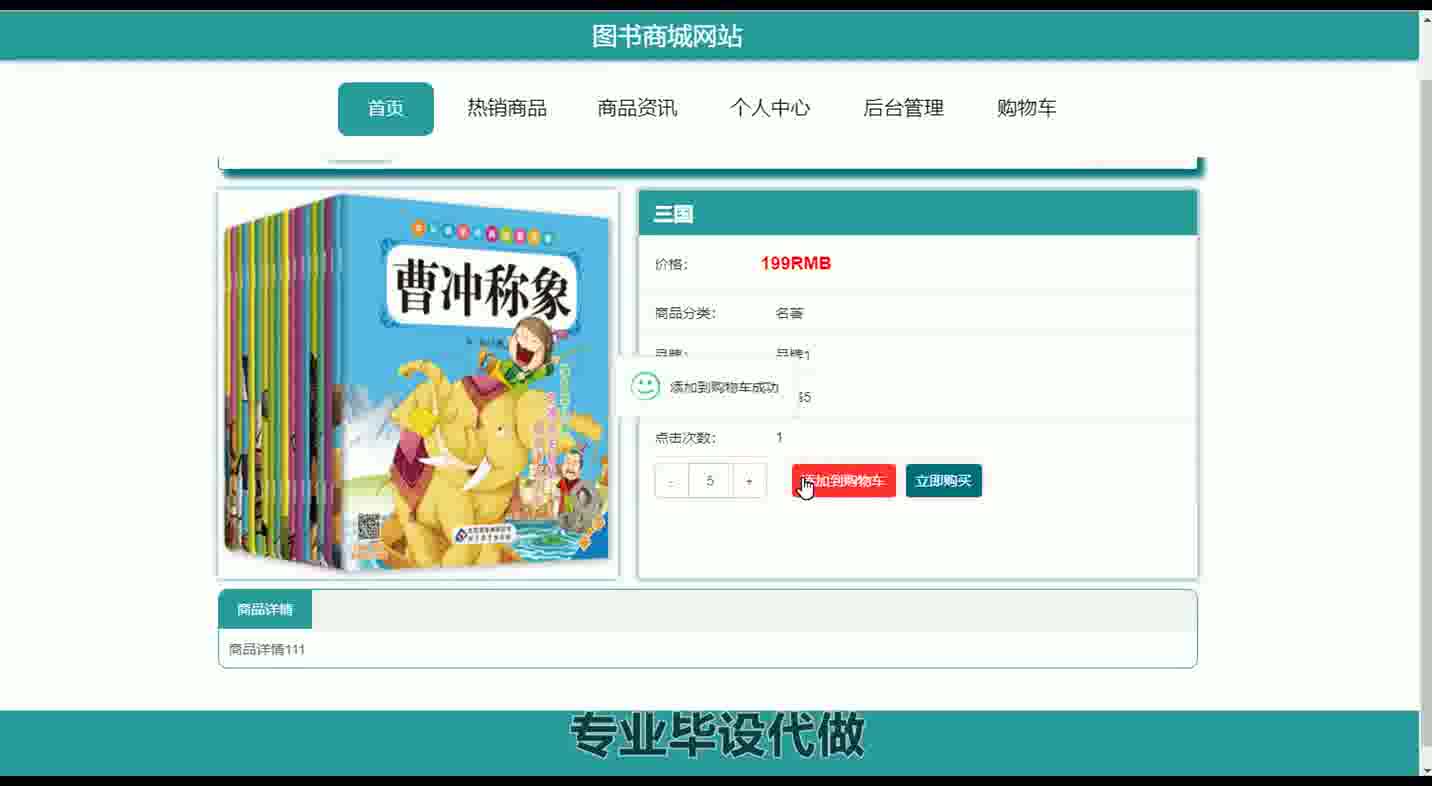1432x786 pixels.
Task: Click the 曹冲称象 book cover image
Action: click(418, 384)
